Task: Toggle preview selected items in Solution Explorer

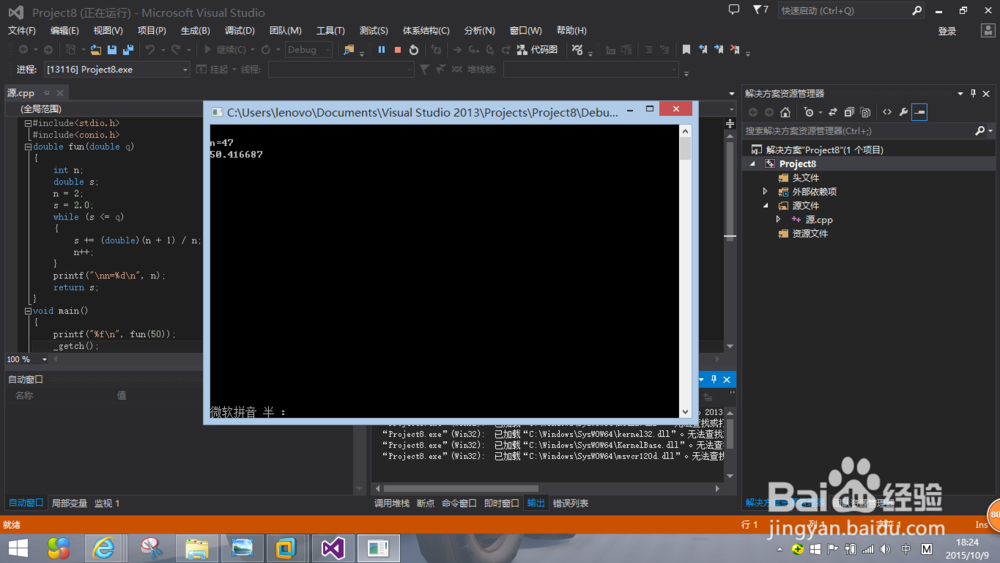Action: [x=920, y=112]
